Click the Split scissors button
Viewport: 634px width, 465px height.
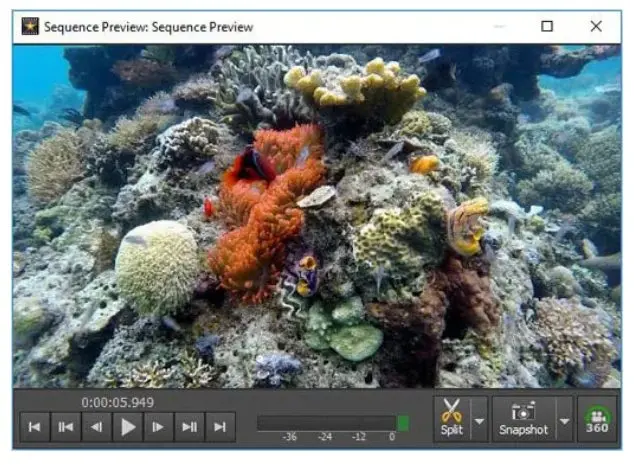(451, 418)
